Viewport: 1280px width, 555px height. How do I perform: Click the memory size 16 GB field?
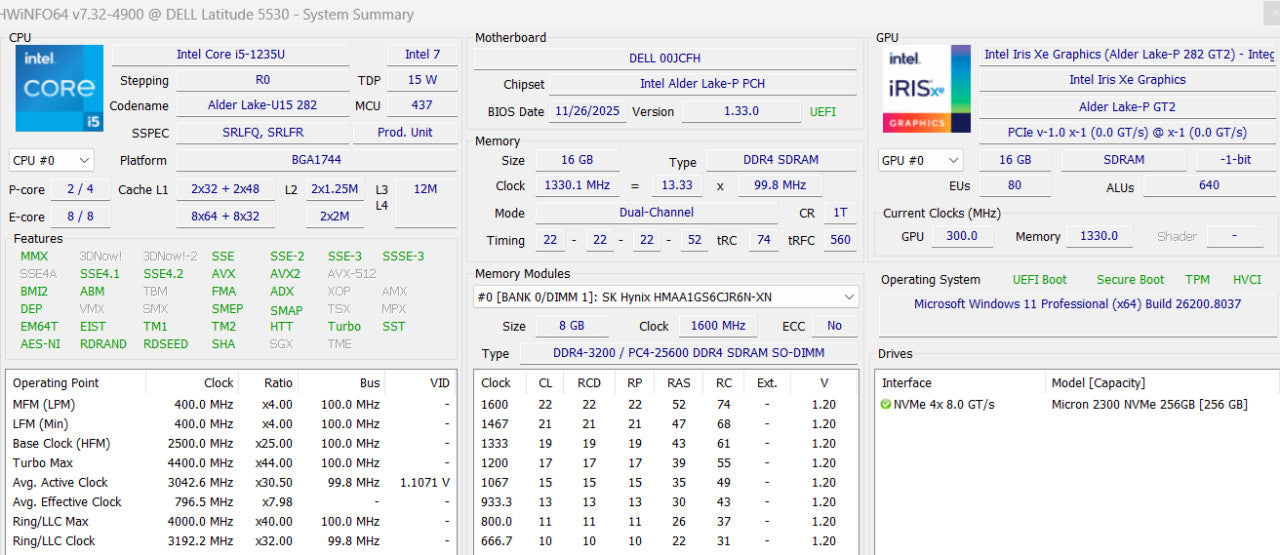[x=577, y=160]
